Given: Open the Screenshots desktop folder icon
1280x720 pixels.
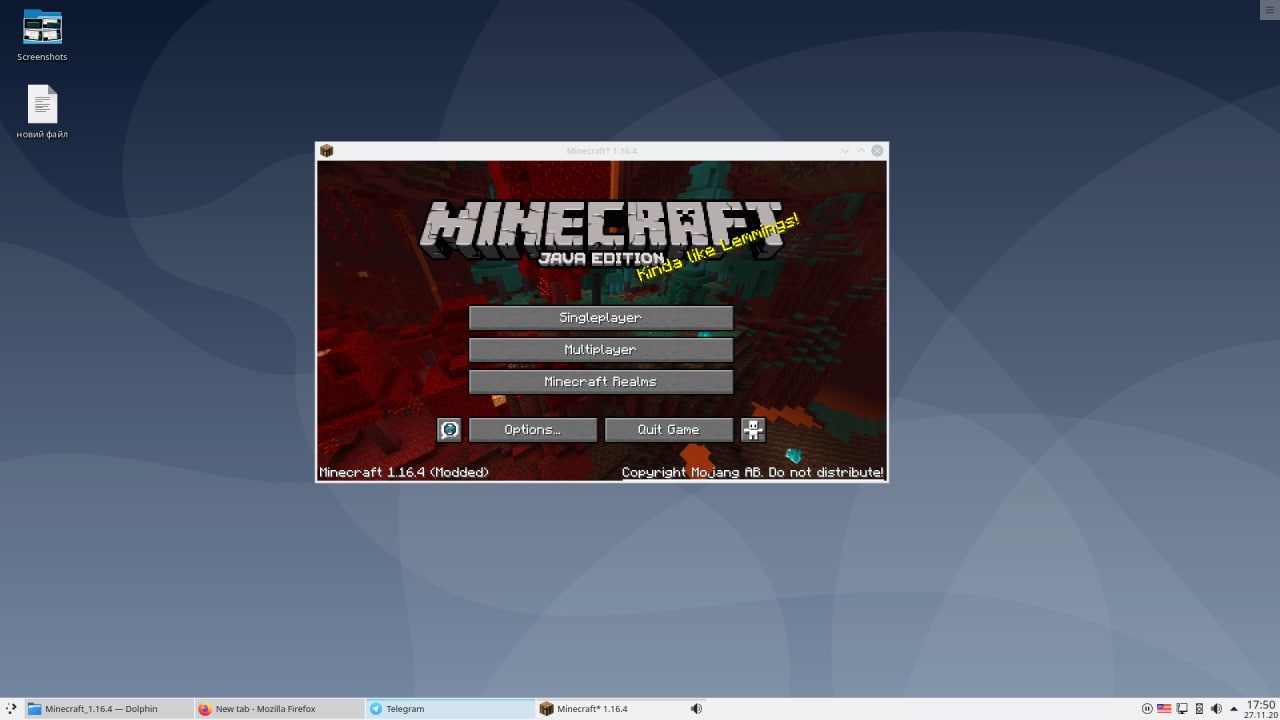Looking at the screenshot, I should point(42,35).
